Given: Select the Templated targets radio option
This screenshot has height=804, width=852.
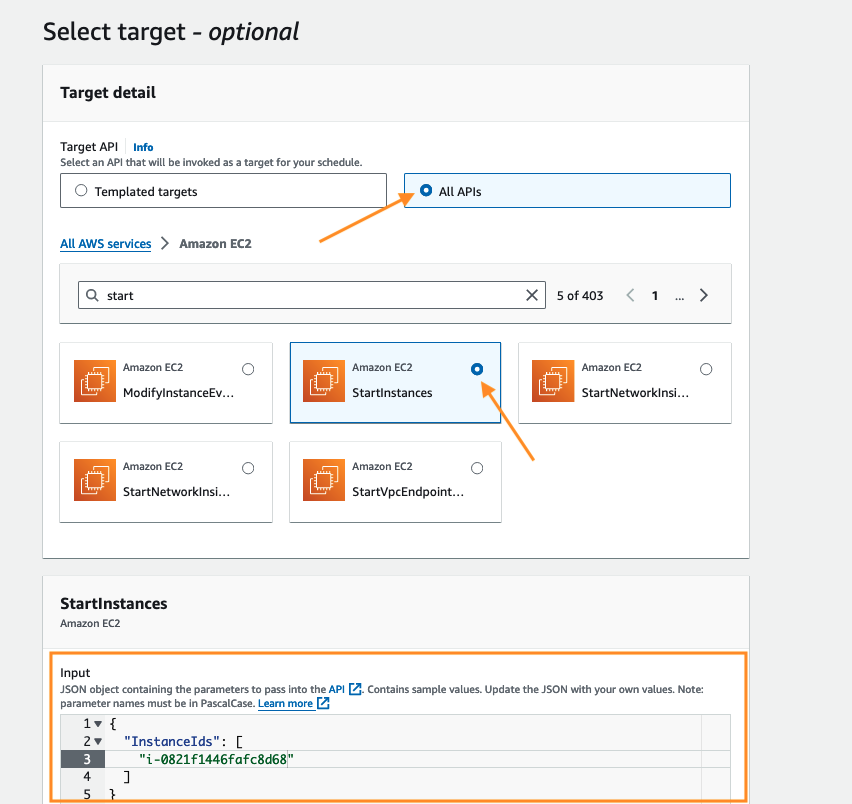Looking at the screenshot, I should pos(81,190).
